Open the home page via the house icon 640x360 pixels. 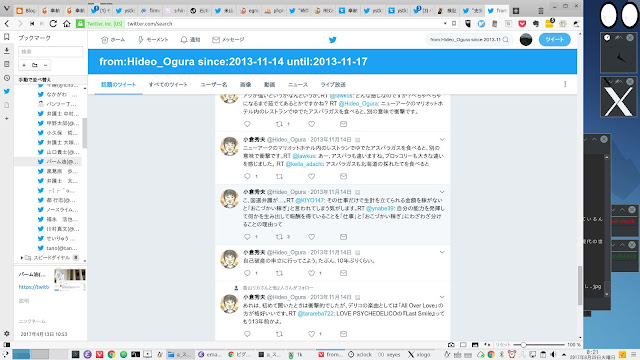(67, 24)
